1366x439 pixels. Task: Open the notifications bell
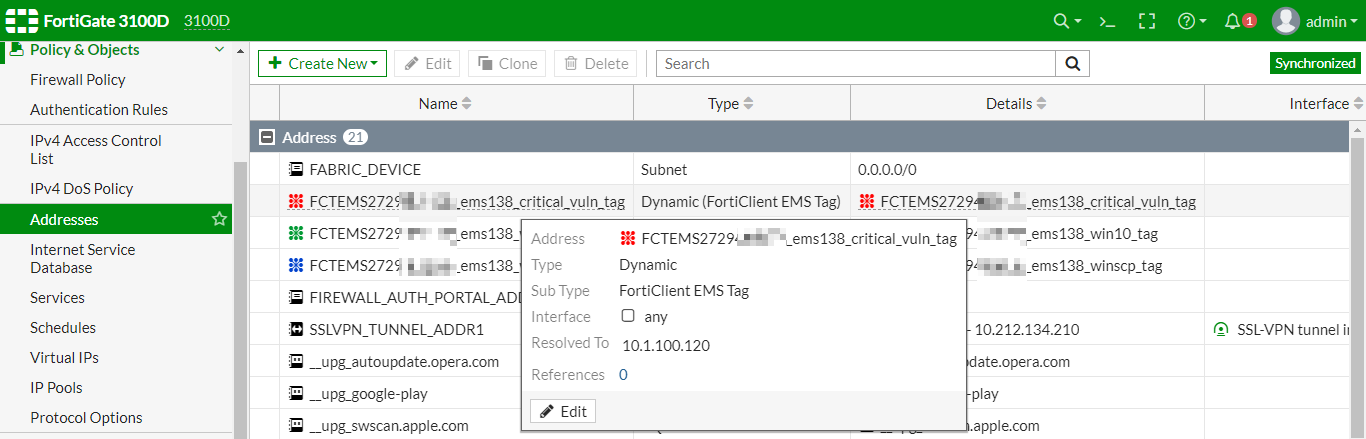point(1232,21)
